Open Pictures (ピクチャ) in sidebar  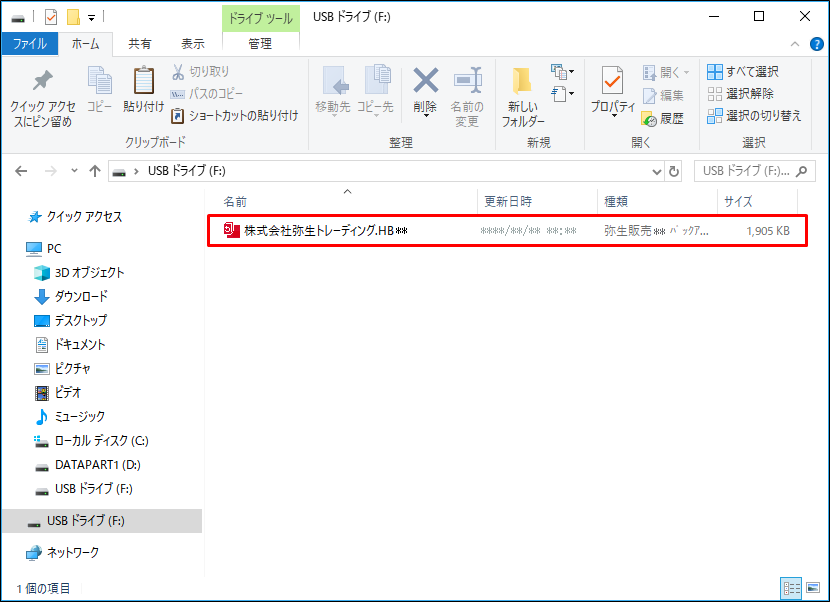62,369
